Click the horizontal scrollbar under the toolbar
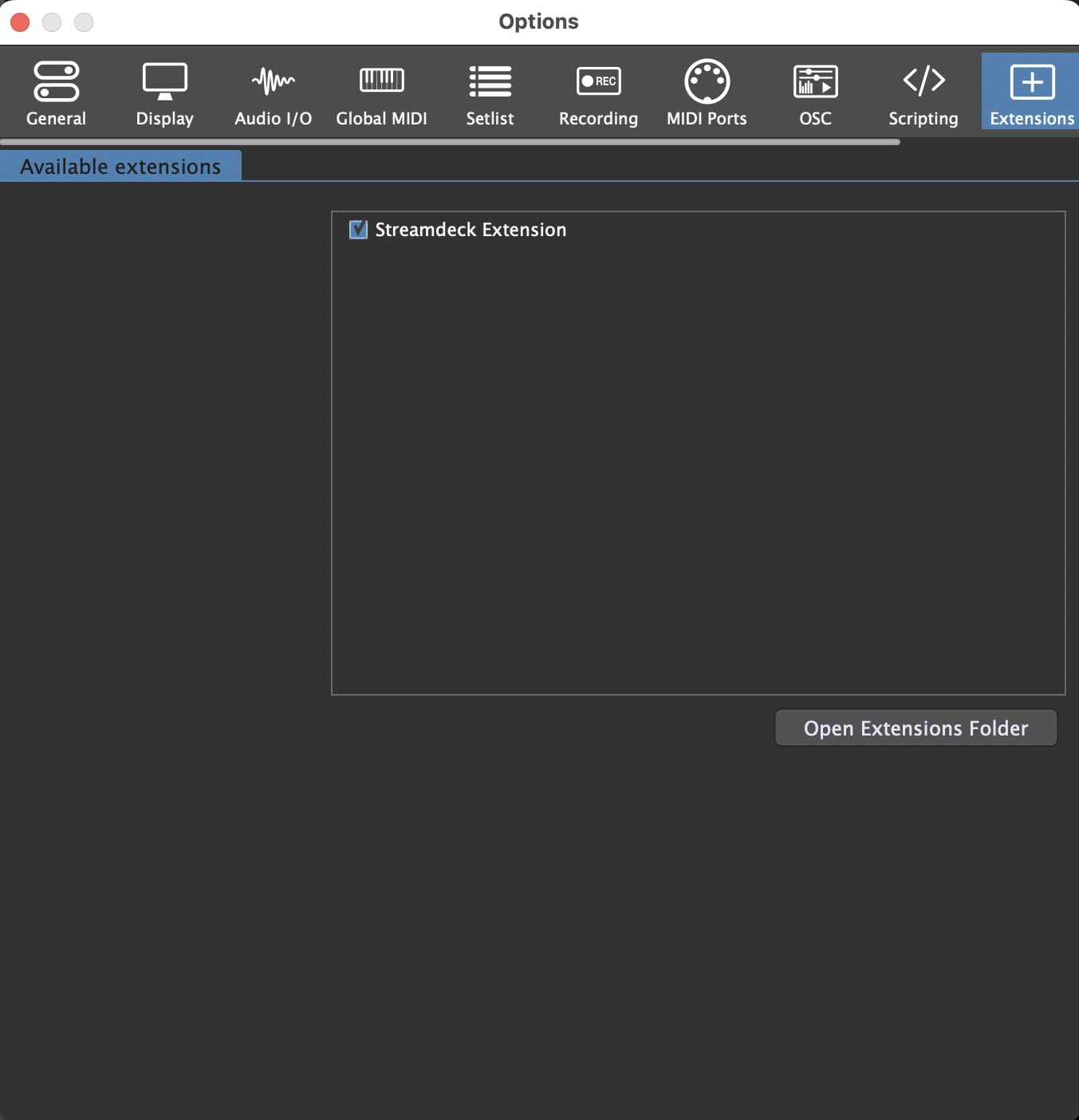 pyautogui.click(x=450, y=142)
